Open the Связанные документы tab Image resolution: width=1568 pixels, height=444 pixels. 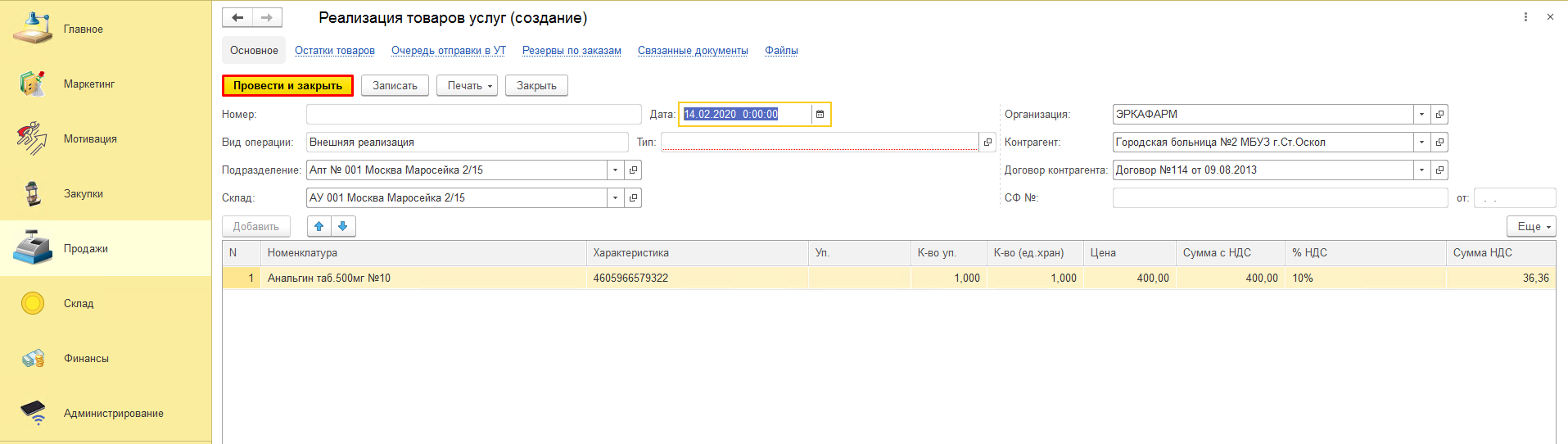[x=693, y=51]
